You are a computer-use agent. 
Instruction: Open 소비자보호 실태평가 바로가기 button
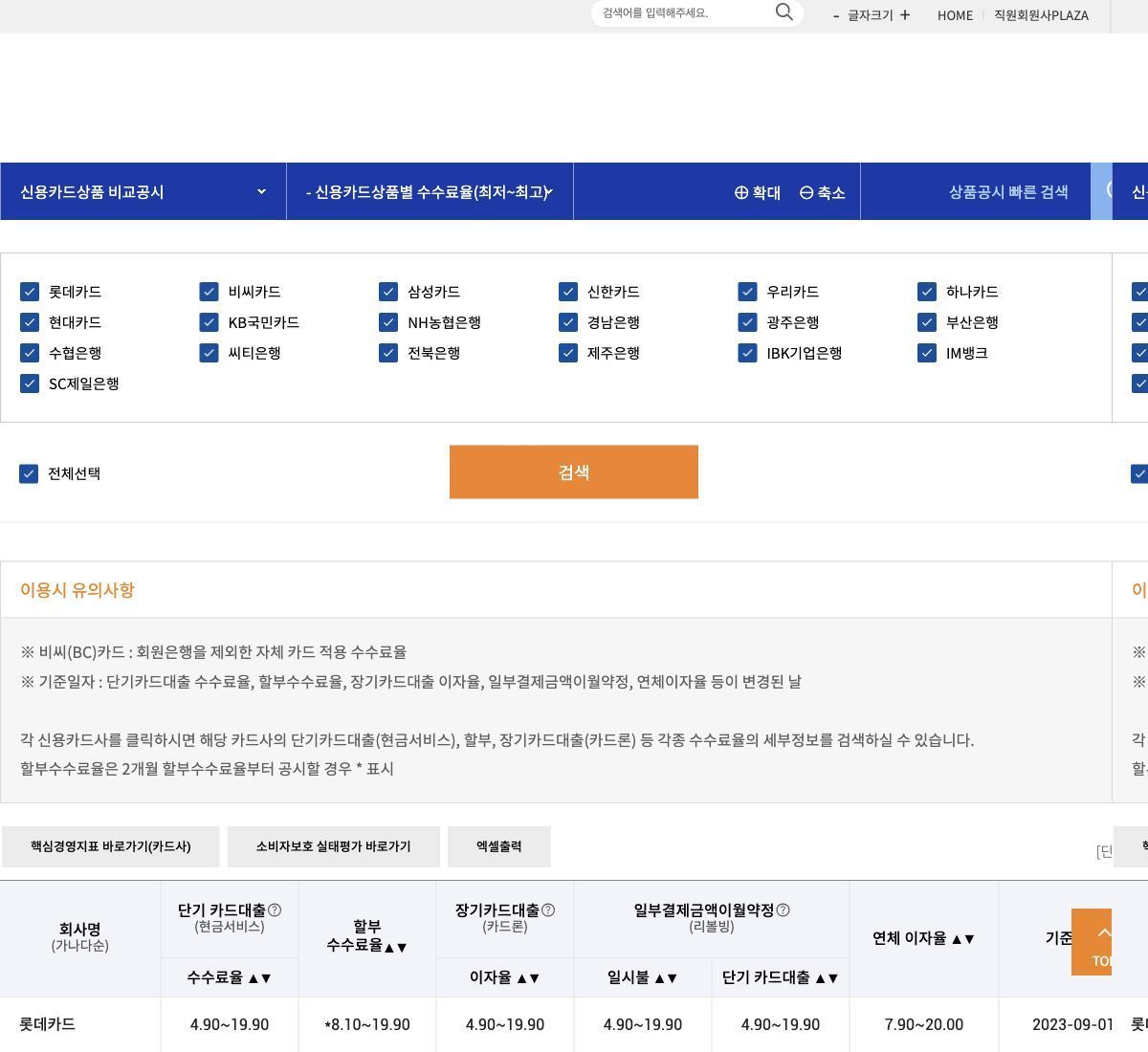pyautogui.click(x=333, y=846)
